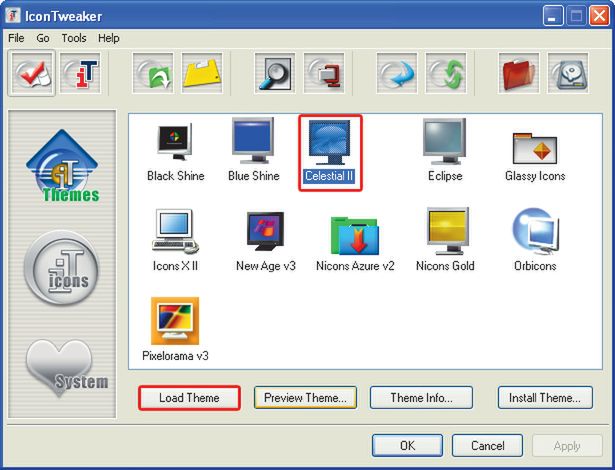This screenshot has height=470, width=615.
Task: Select the Orbicons theme icon
Action: pos(535,240)
